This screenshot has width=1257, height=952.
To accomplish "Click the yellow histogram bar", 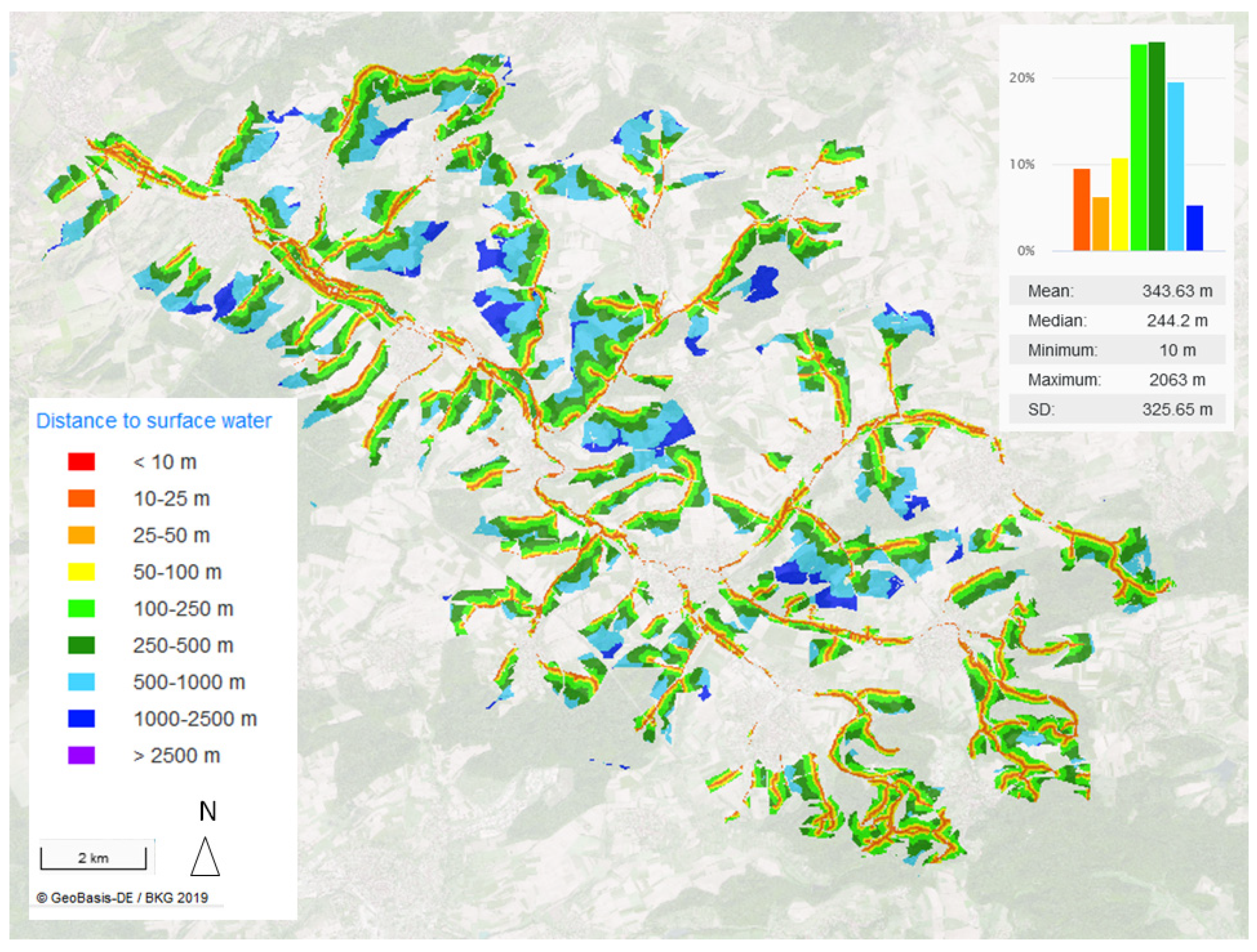I will pos(1119,204).
